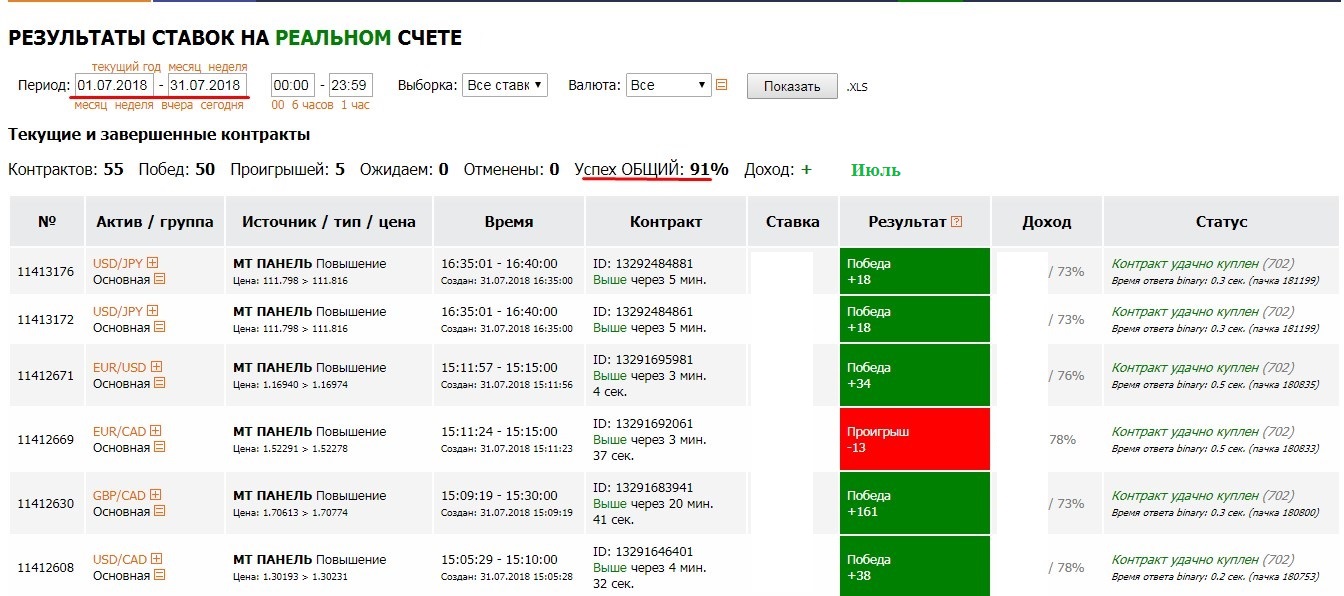Open the USD/JPY asset link in row 11413172
This screenshot has width=1344, height=596.
118,311
